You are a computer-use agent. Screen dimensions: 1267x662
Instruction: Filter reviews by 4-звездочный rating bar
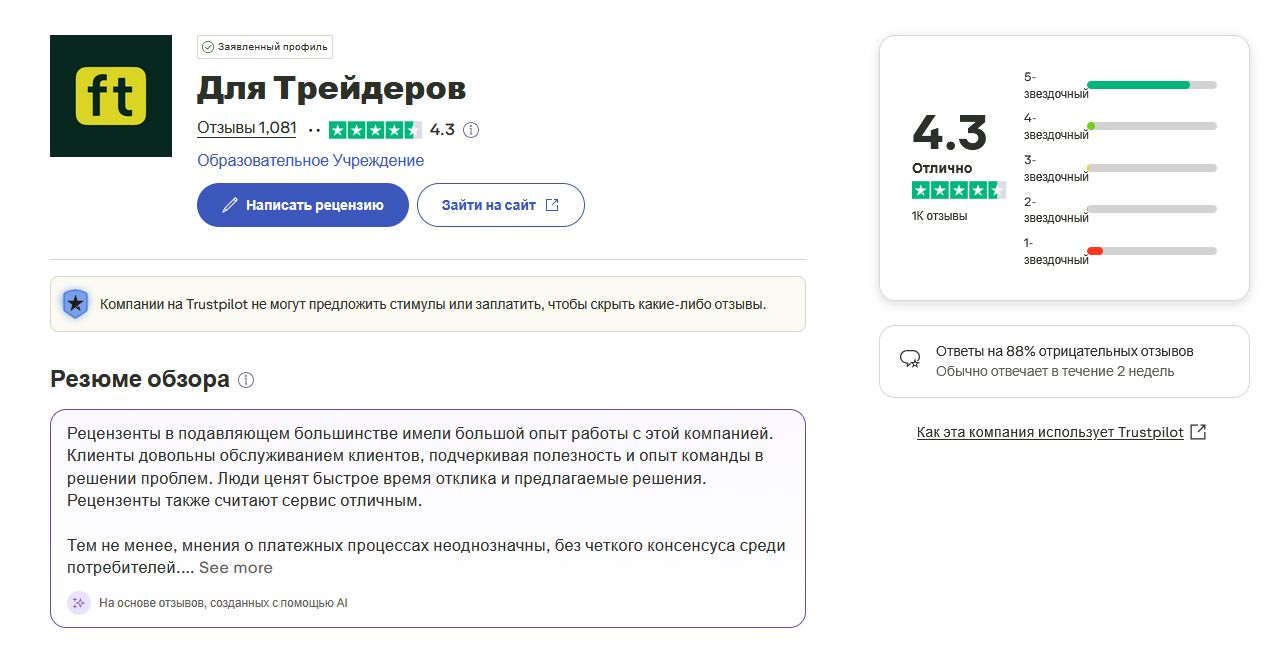click(1120, 126)
